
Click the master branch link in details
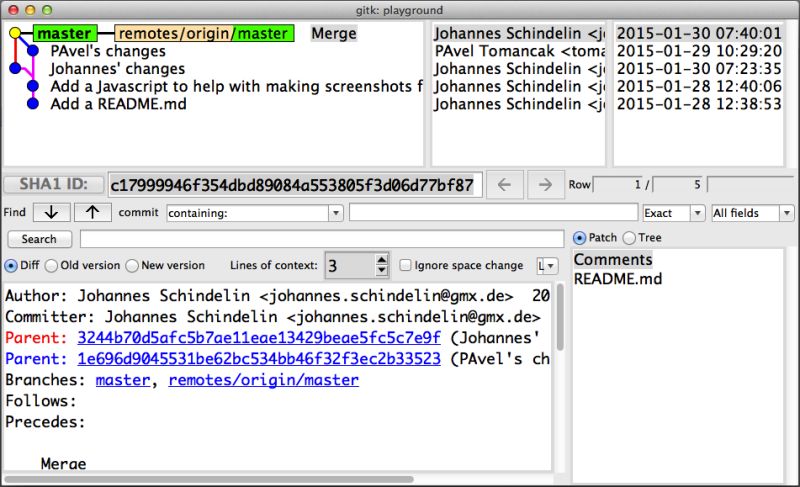pos(123,380)
